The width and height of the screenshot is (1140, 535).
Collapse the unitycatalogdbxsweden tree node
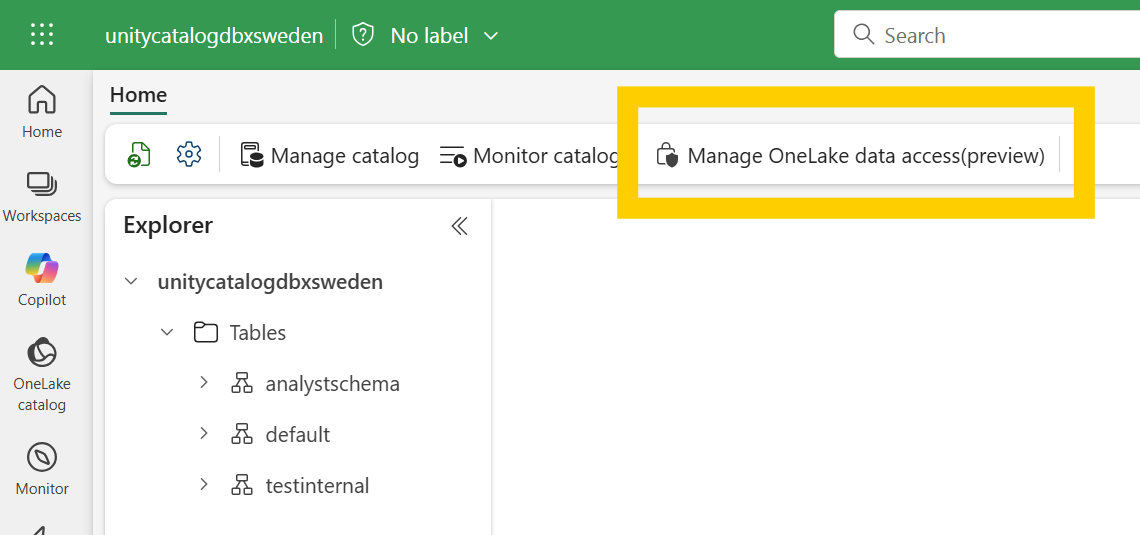point(131,282)
